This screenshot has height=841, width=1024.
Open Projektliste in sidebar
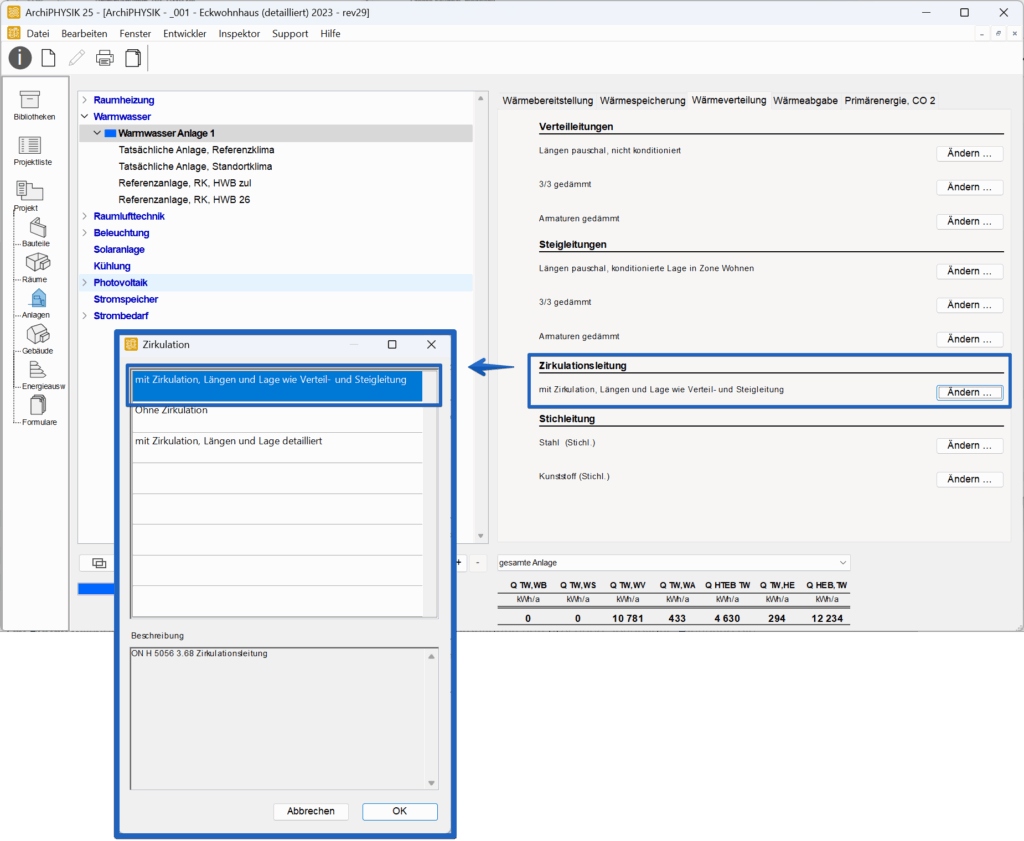tap(33, 151)
